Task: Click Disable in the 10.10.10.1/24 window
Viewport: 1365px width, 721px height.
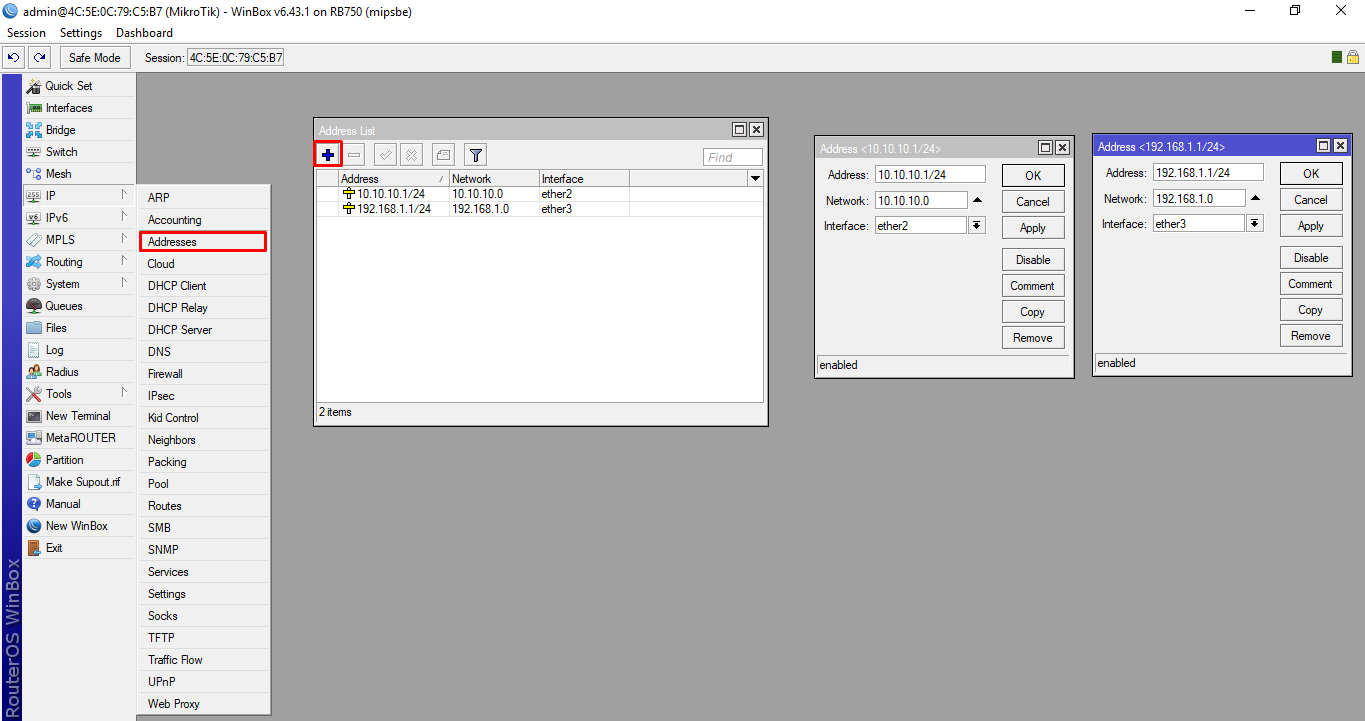Action: [1033, 260]
